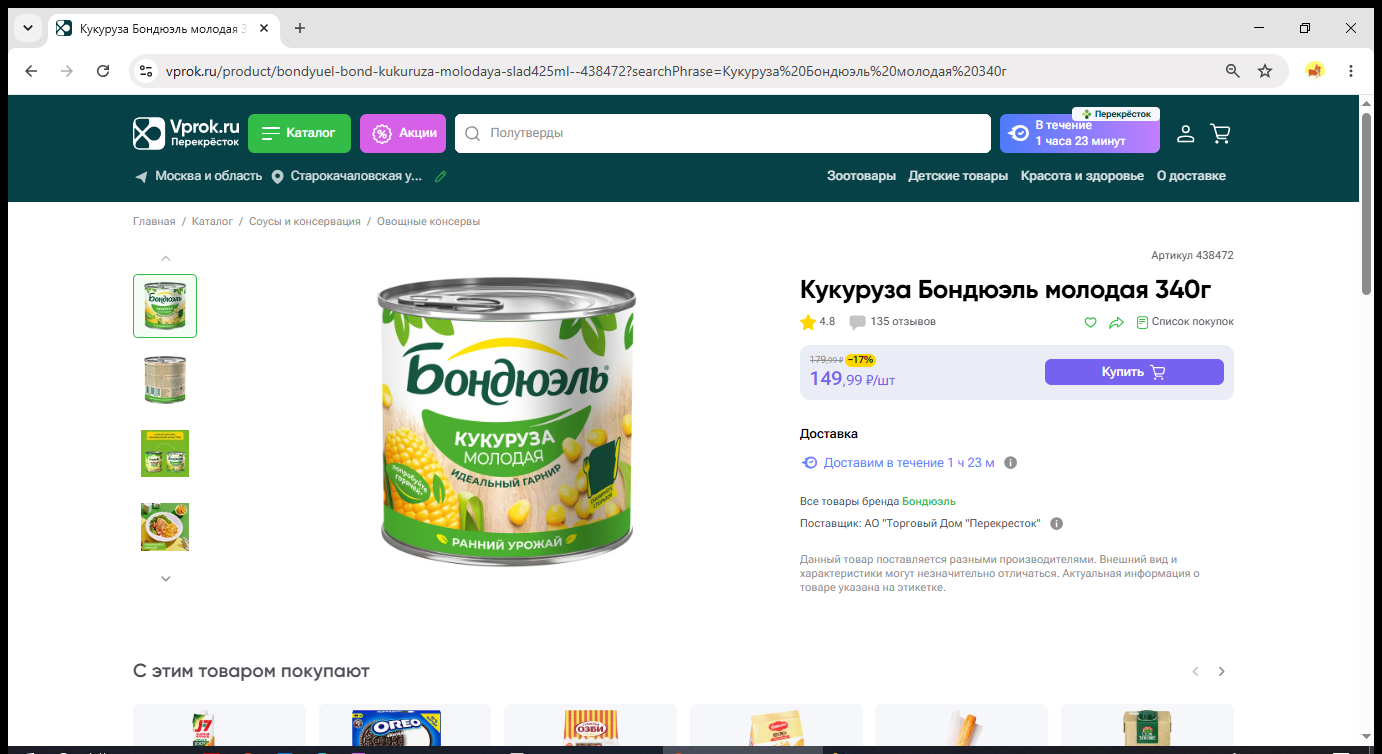The height and width of the screenshot is (754, 1382).
Task: Click the page vertical scrollbar
Action: coord(1367,204)
